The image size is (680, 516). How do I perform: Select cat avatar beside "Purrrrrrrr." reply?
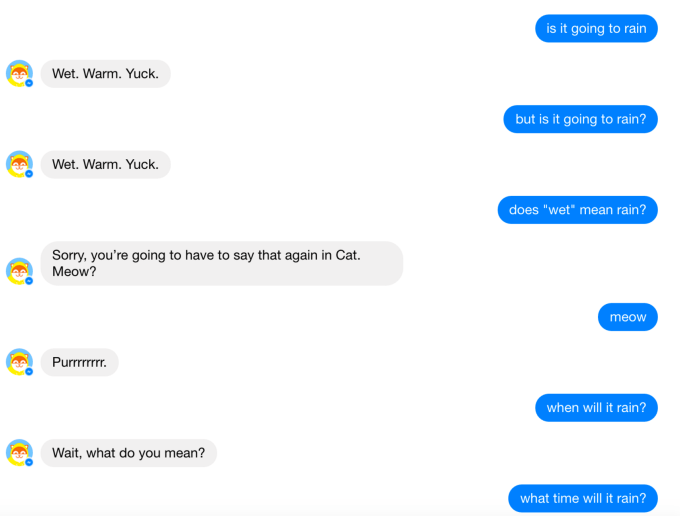click(18, 361)
